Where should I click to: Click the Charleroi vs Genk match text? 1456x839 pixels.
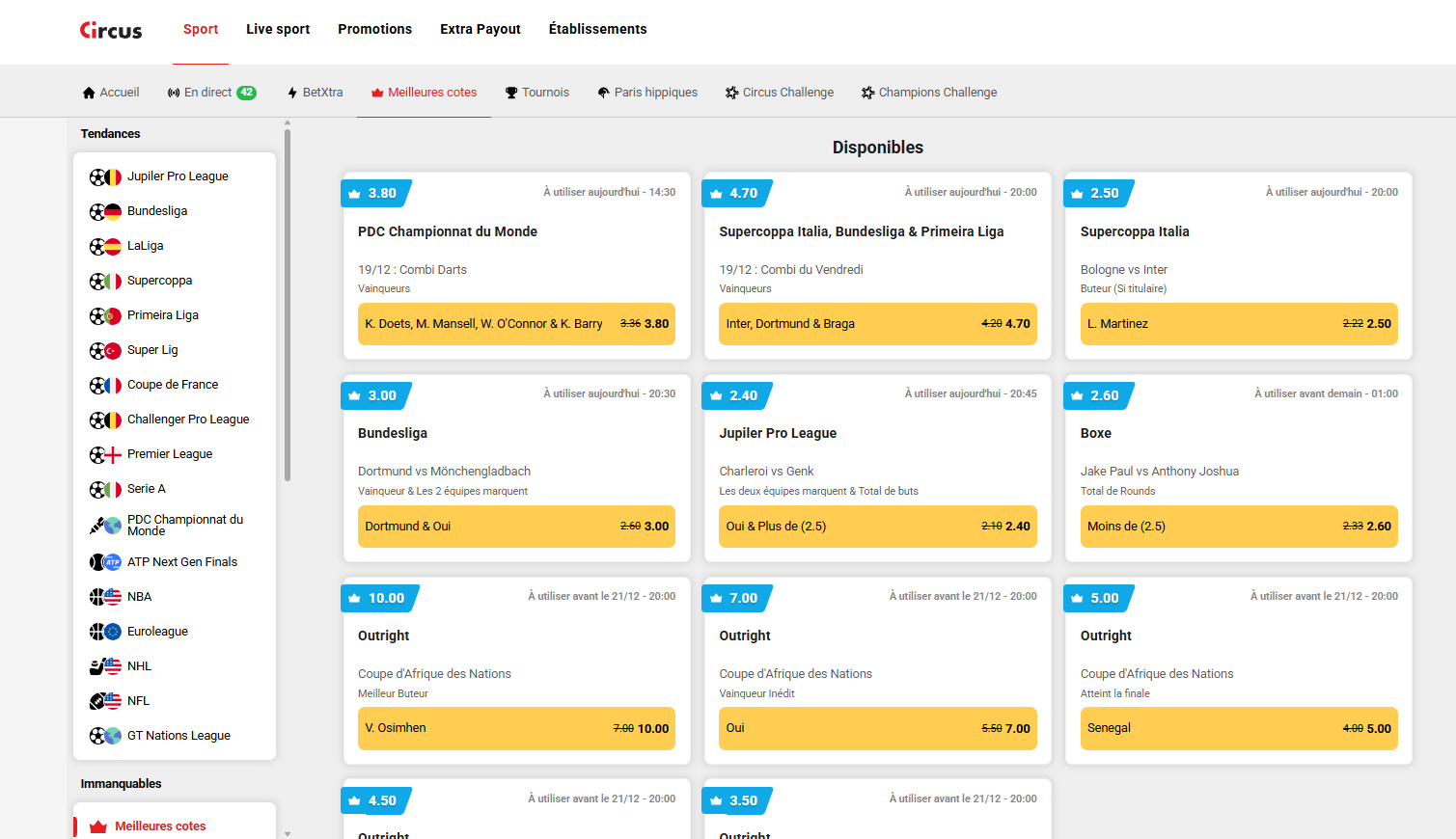coord(766,472)
